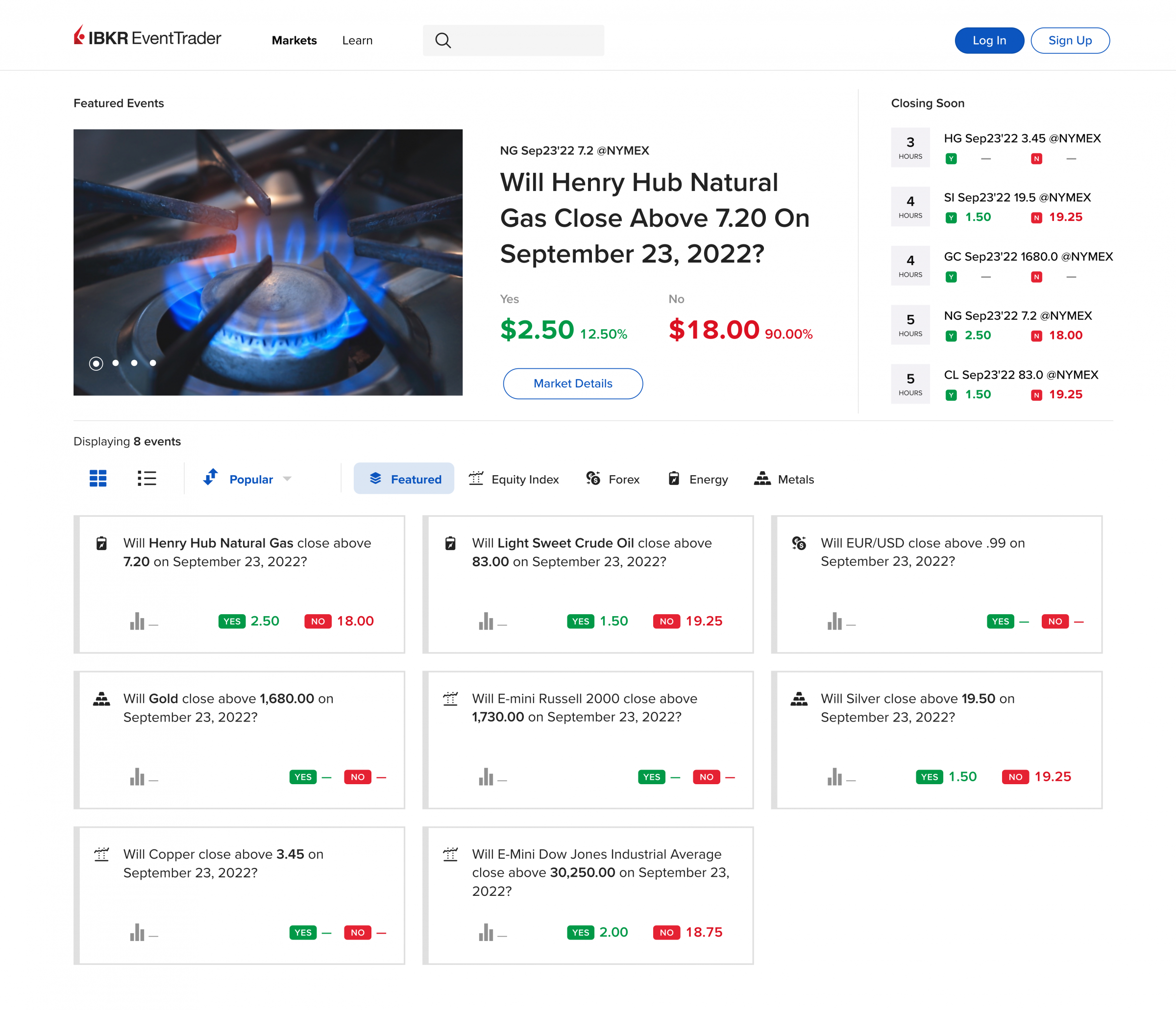Viewport: 1176px width, 1010px height.
Task: Open GC Sep23'22 1680.0 @NYMEX closing soon
Action: (x=1029, y=257)
